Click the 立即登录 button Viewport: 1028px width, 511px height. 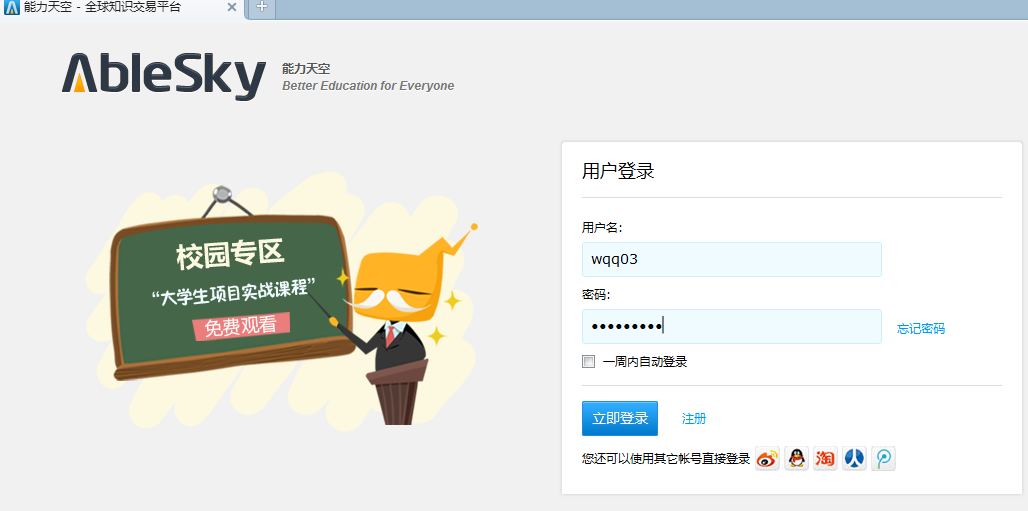tap(620, 419)
